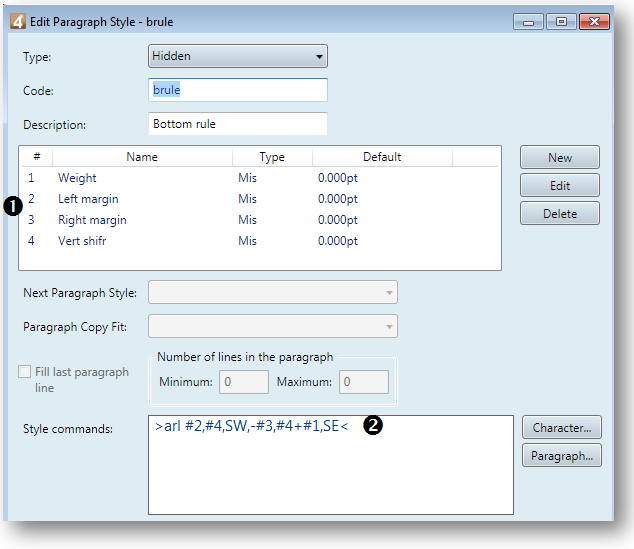The height and width of the screenshot is (549, 634).
Task: Open the Paragraph settings button
Action: tap(562, 456)
